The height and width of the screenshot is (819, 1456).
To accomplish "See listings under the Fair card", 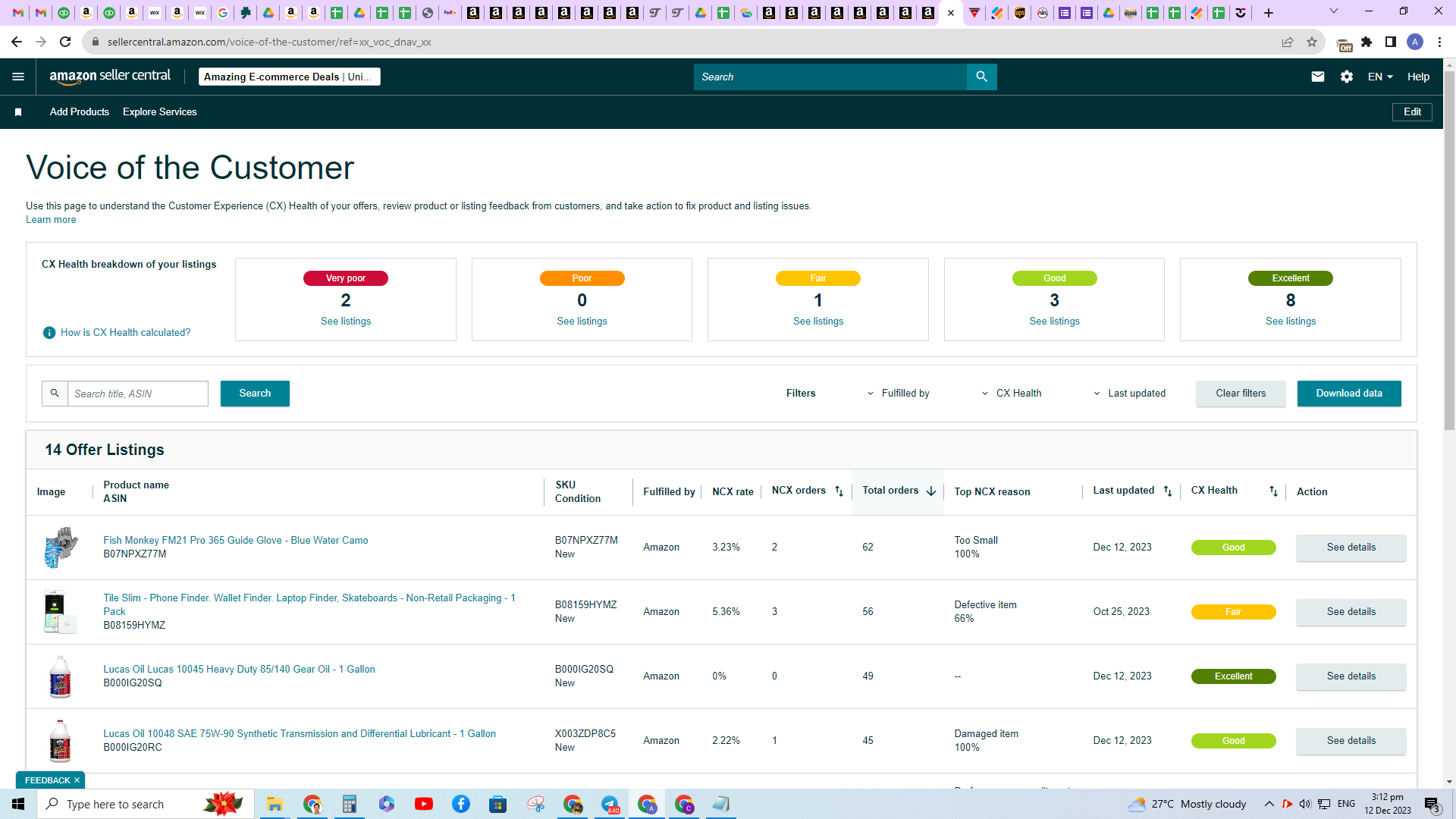I will click(818, 322).
